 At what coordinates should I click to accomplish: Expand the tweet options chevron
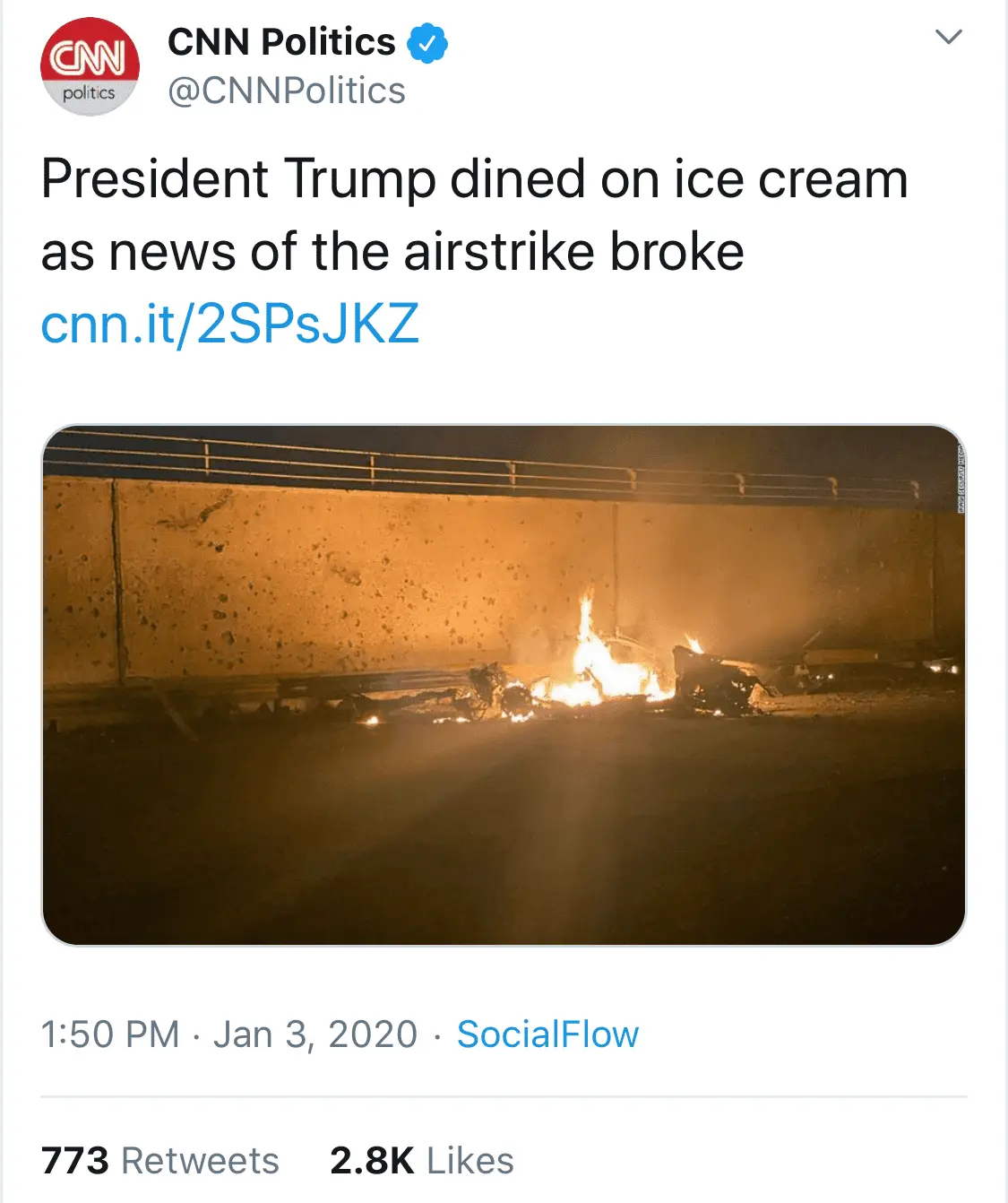coord(948,37)
